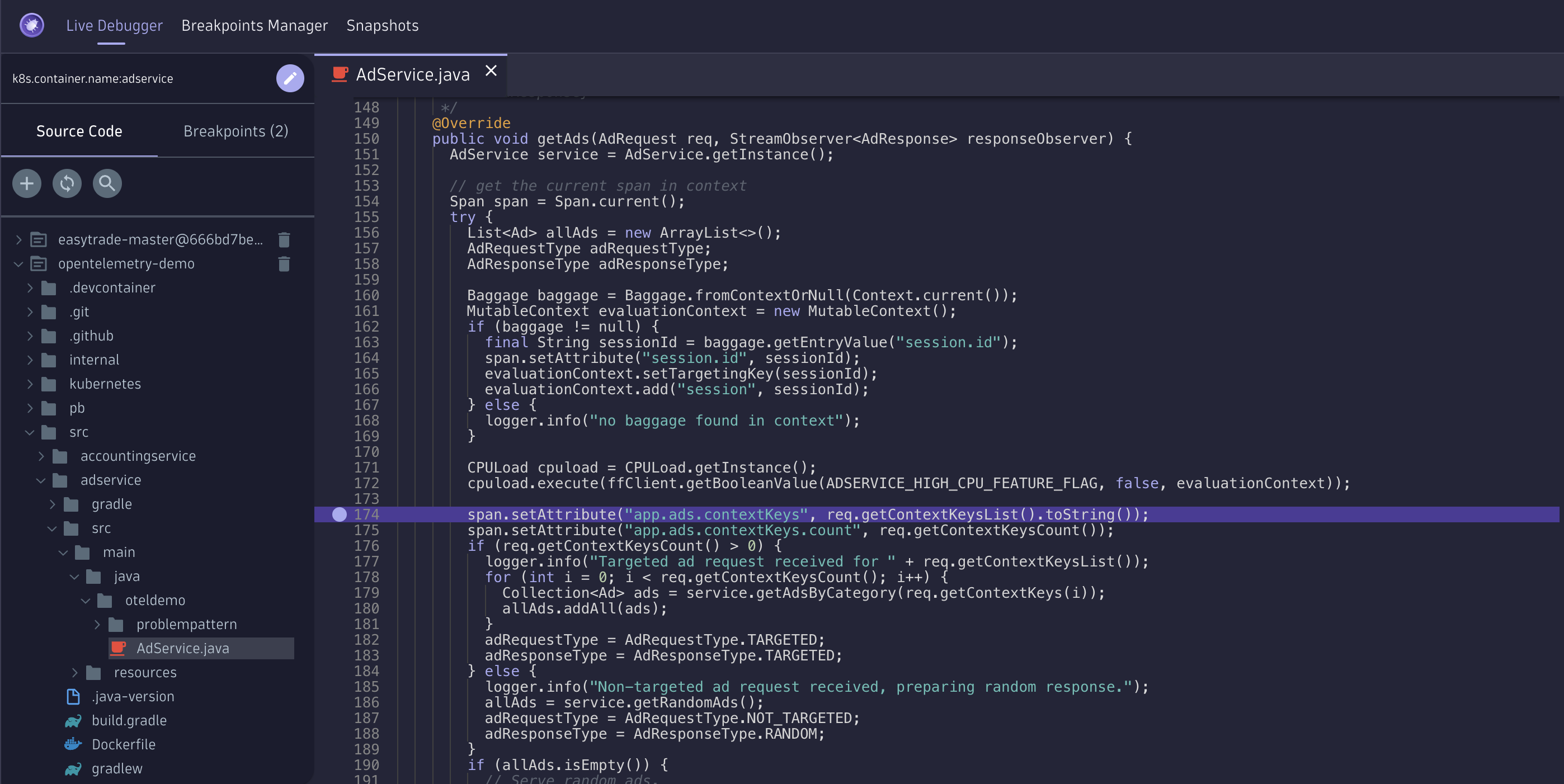Screen dimensions: 1564x784
Task: Close the AdService.java editor tab
Action: click(x=491, y=72)
